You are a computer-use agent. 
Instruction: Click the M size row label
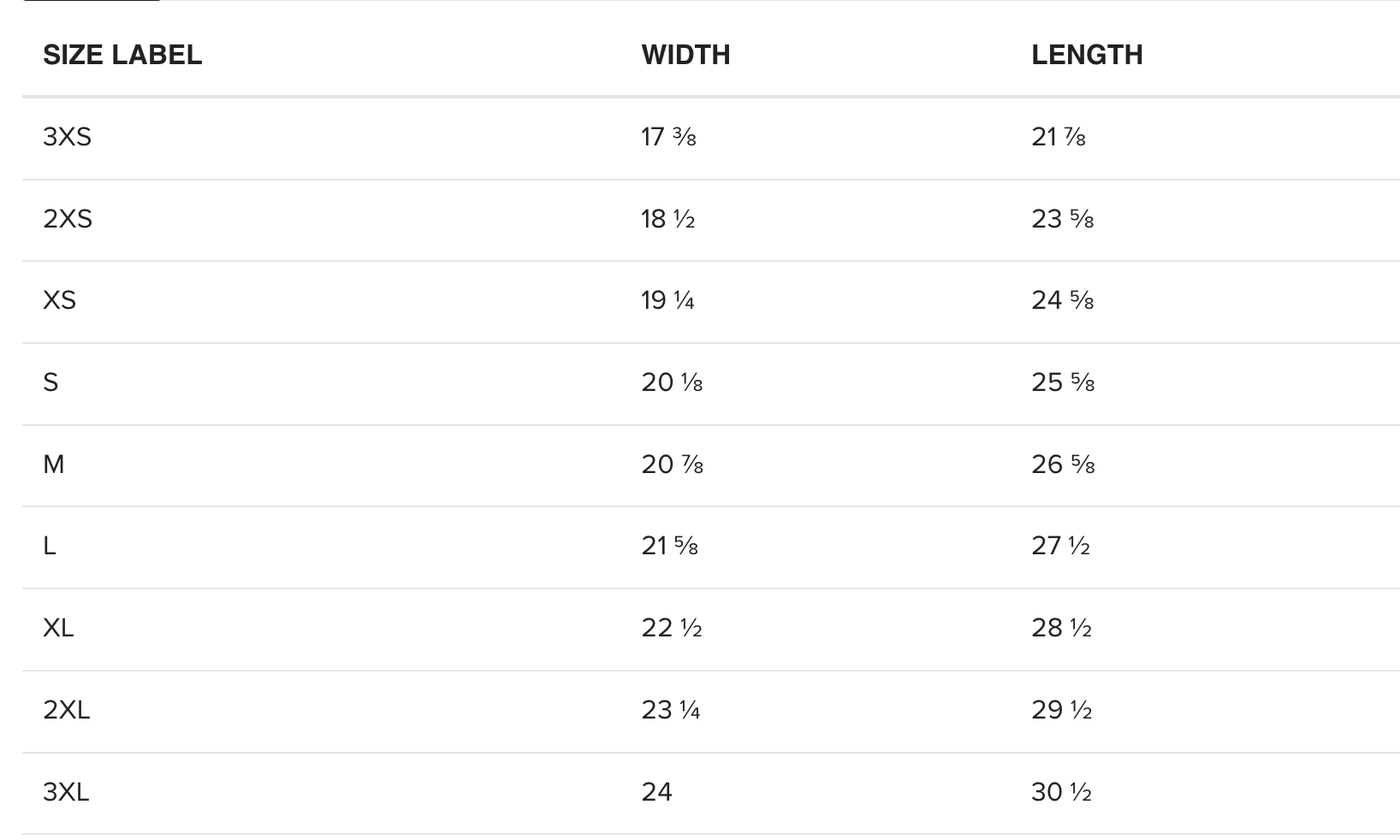[x=53, y=464]
